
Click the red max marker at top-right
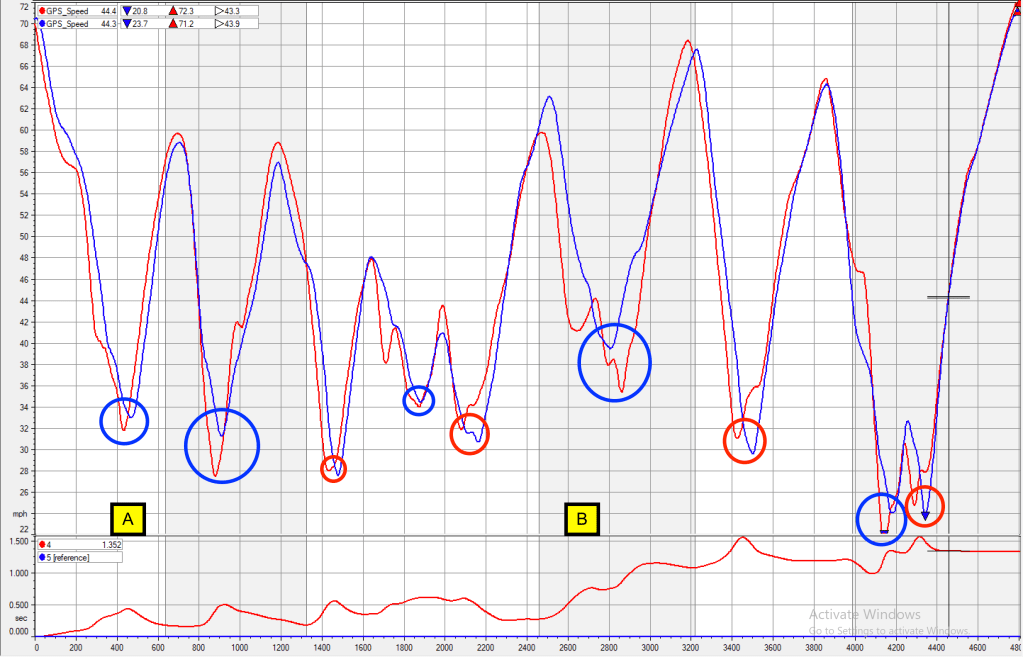click(1016, 9)
